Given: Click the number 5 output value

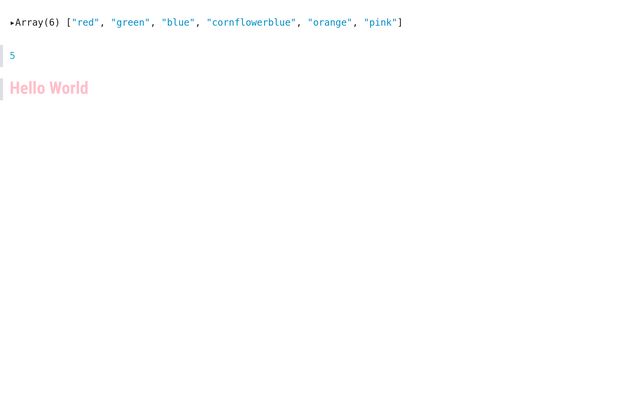Looking at the screenshot, I should 12,56.
